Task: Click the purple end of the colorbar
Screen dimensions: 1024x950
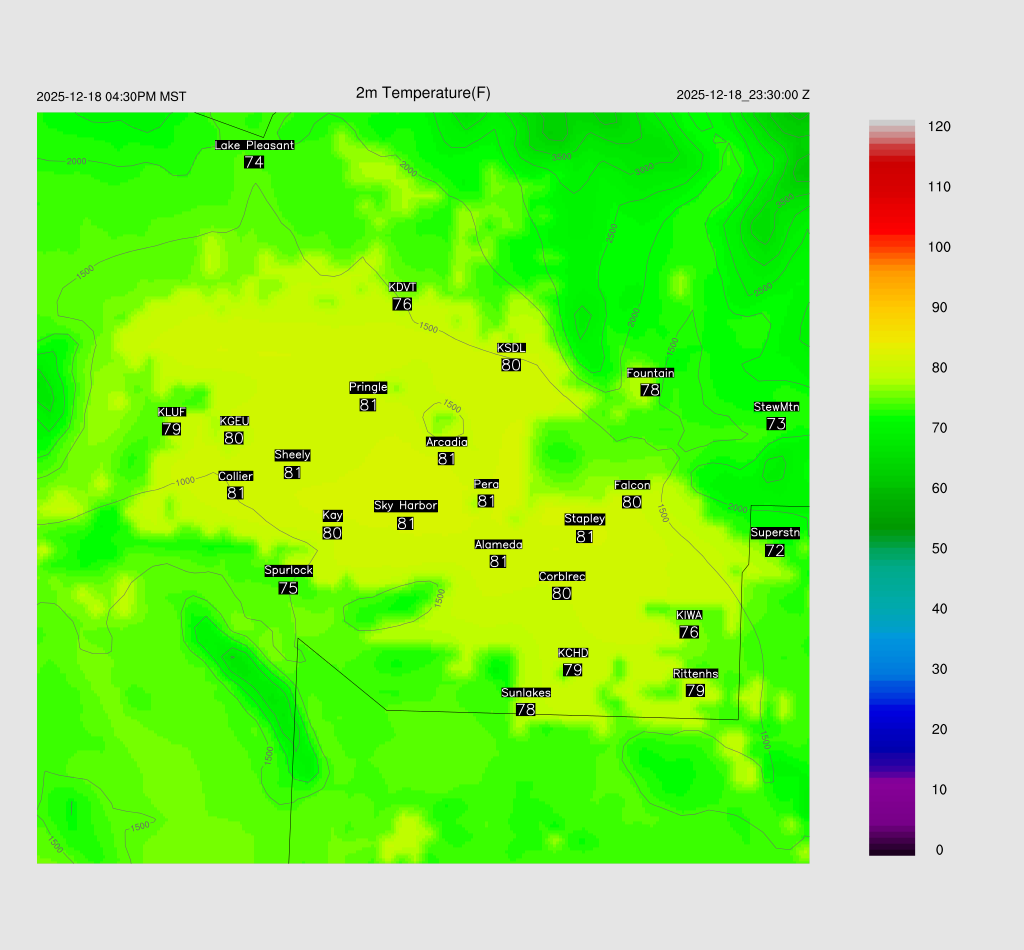Action: tap(891, 800)
